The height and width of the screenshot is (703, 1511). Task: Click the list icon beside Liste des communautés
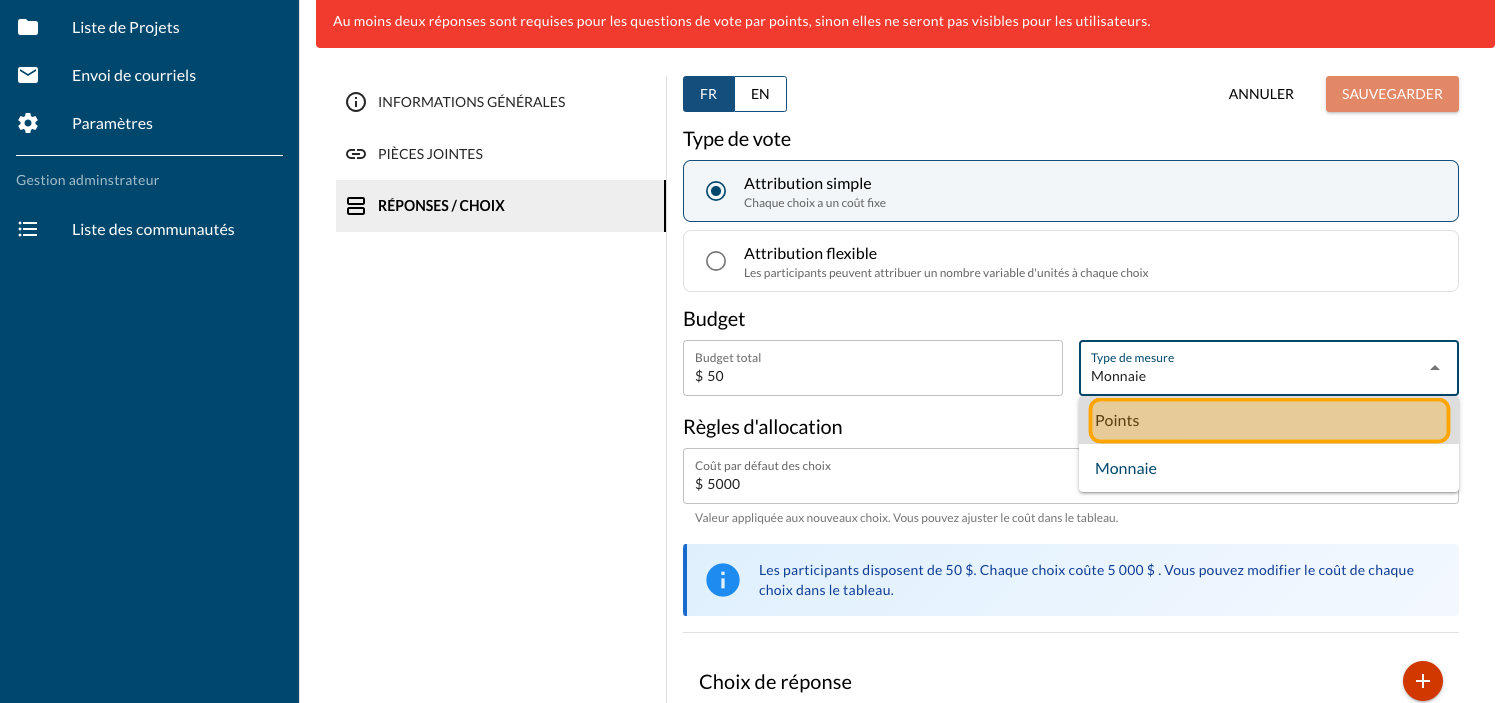click(28, 229)
